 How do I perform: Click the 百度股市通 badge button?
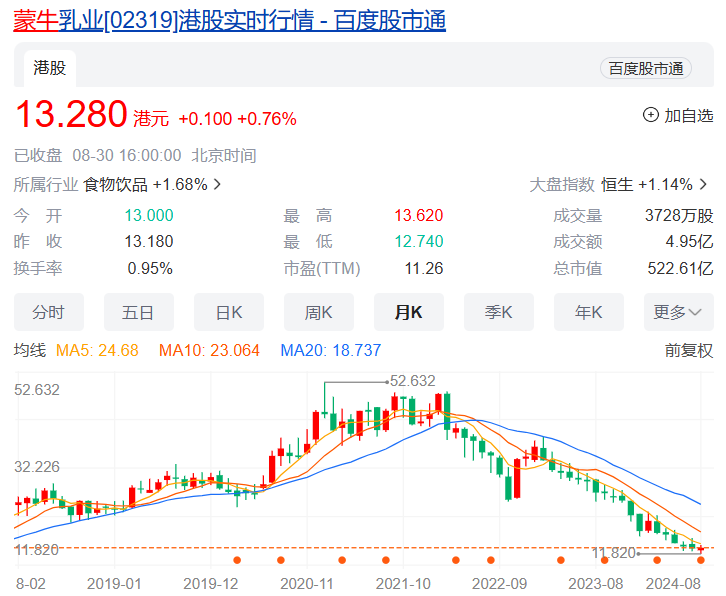[646, 68]
